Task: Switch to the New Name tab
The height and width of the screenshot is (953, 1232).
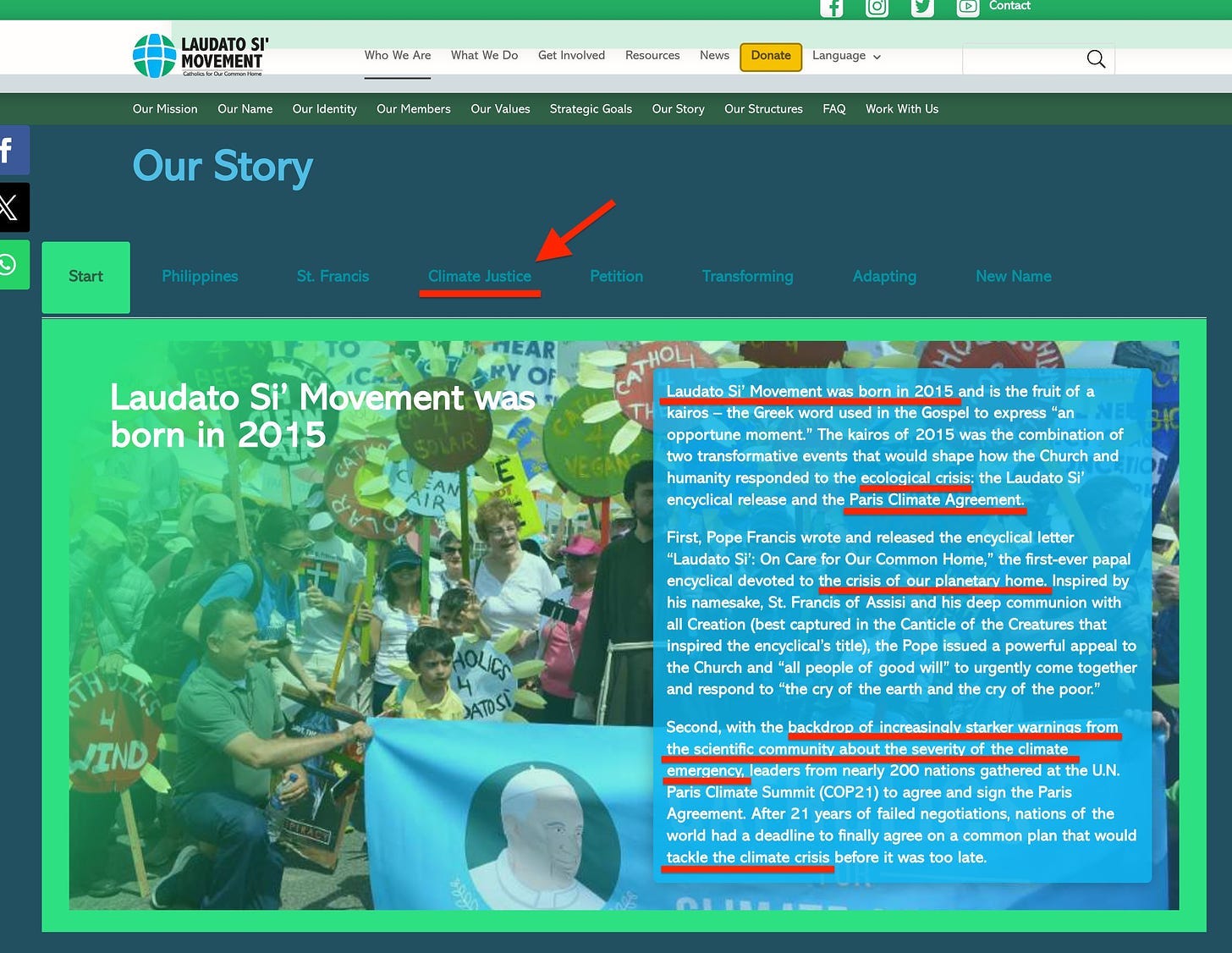Action: click(x=1014, y=277)
